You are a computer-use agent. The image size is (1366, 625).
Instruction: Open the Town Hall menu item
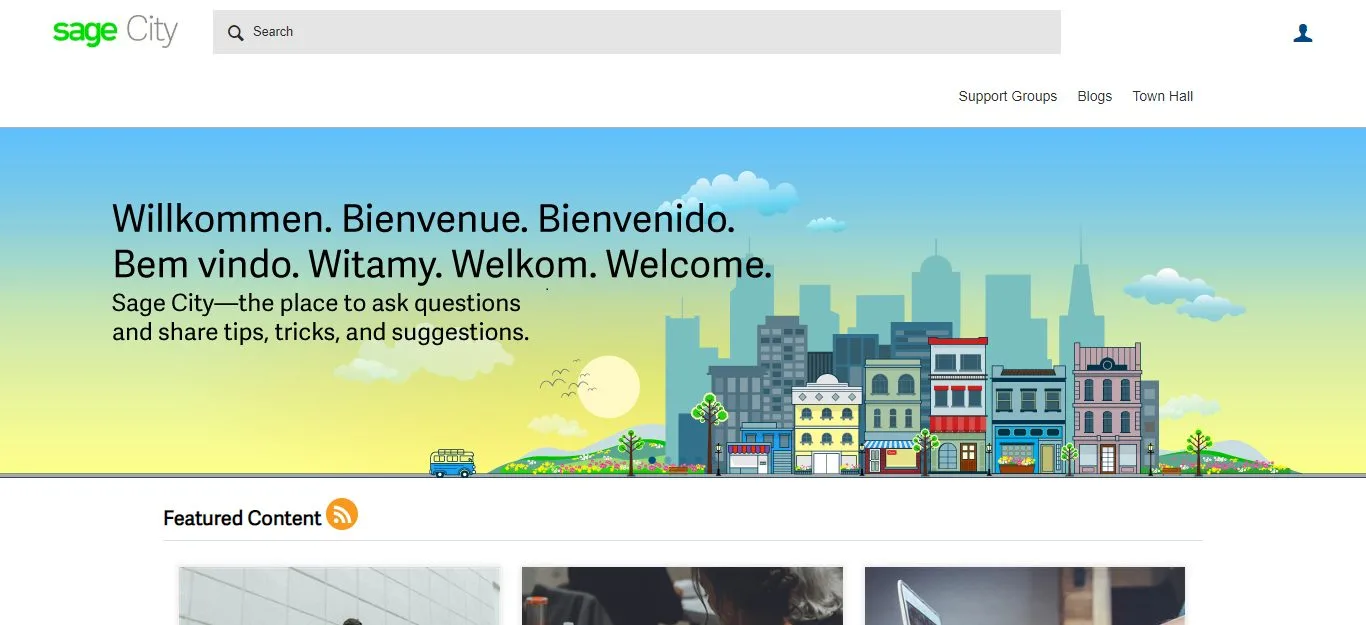point(1162,96)
